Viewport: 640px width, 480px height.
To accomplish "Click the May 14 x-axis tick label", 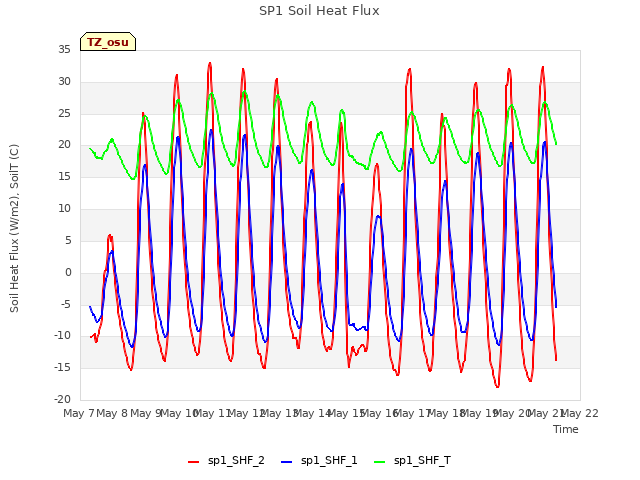I will point(312,413).
